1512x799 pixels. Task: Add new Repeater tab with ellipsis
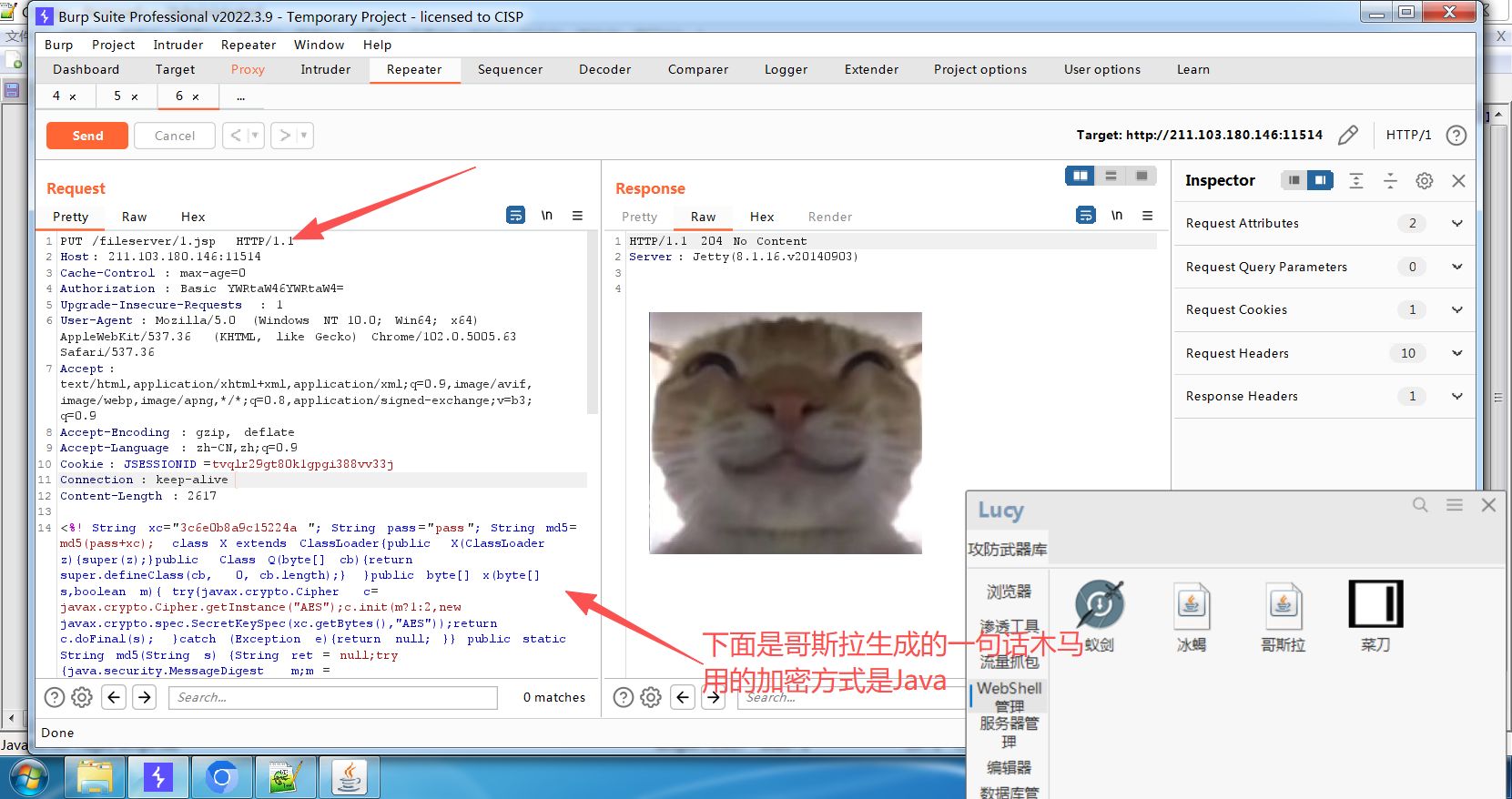(240, 96)
